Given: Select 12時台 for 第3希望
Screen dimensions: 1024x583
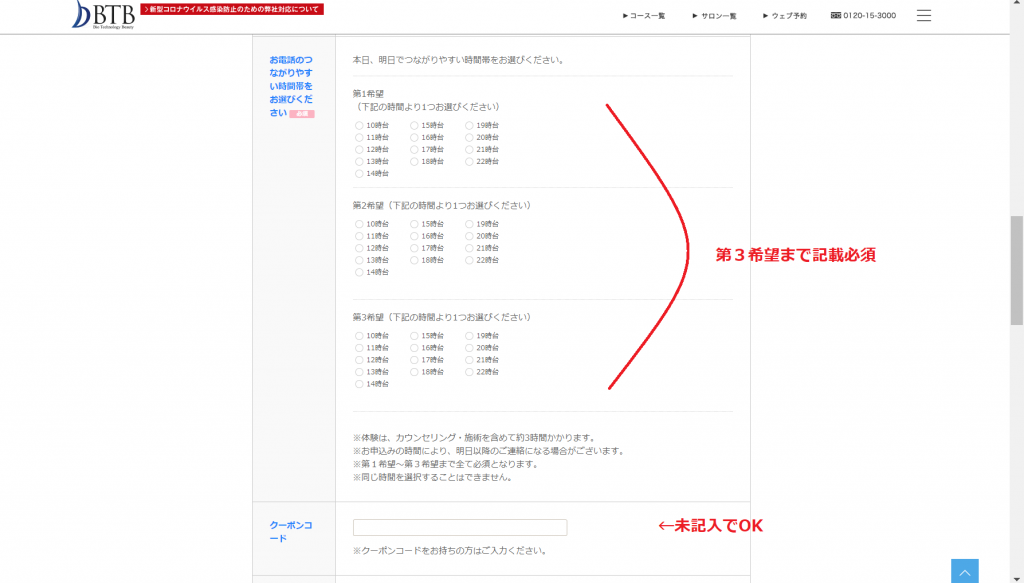Looking at the screenshot, I should coord(360,360).
